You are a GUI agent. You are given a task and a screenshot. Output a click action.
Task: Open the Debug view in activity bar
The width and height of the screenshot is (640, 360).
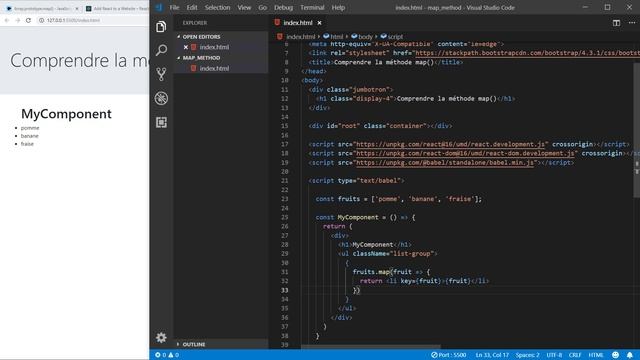coord(161,98)
